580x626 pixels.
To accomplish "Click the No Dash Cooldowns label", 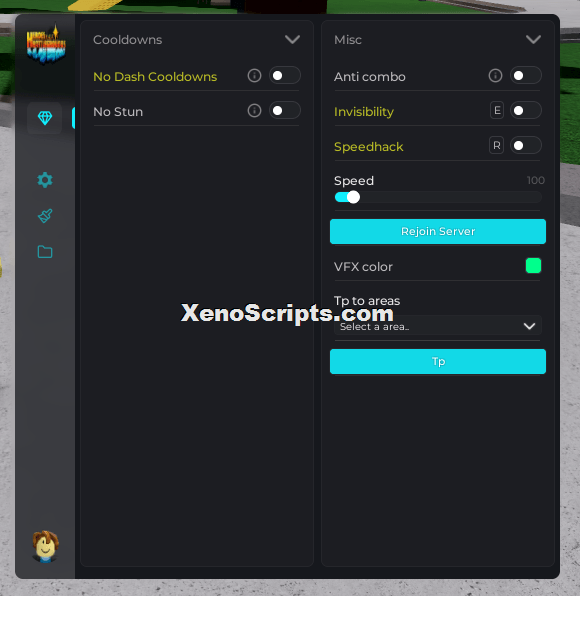I will [155, 77].
